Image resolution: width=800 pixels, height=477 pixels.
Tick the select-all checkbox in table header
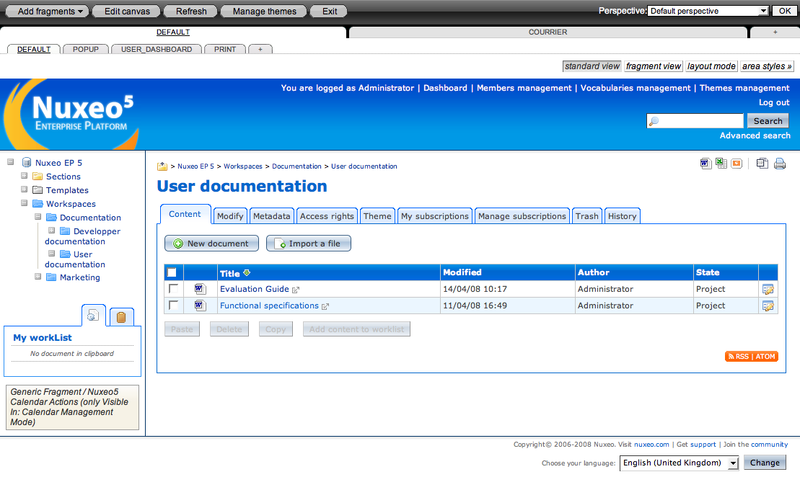point(172,272)
